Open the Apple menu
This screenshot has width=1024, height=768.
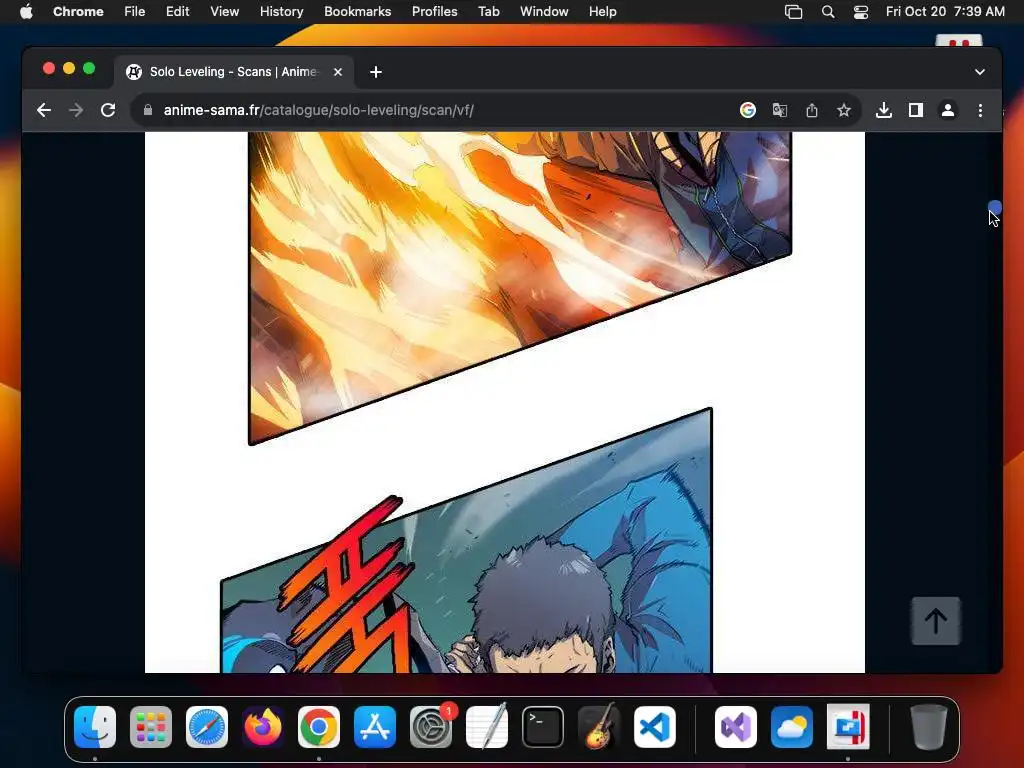[26, 12]
